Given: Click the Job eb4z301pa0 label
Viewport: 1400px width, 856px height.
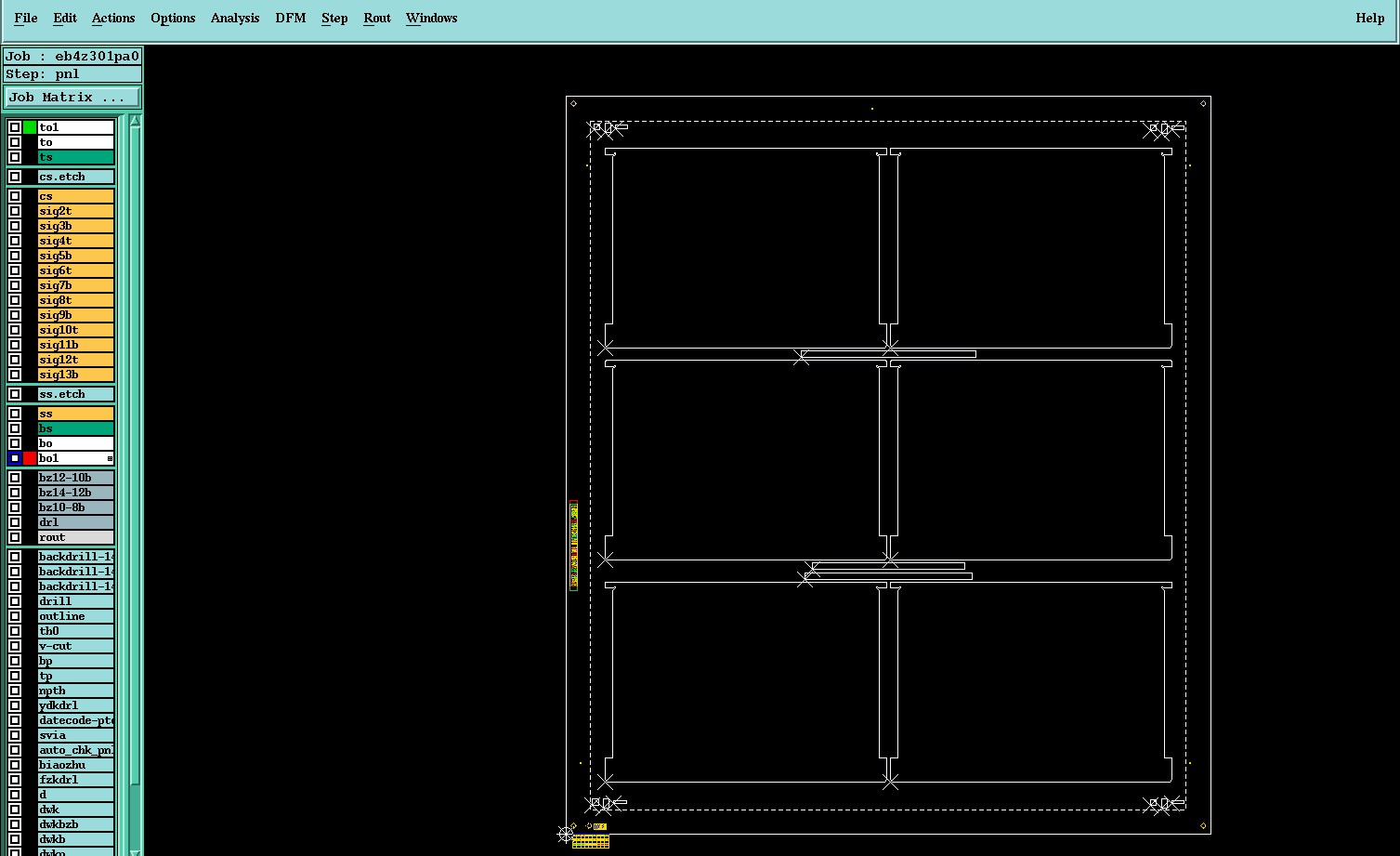Looking at the screenshot, I should pos(72,57).
